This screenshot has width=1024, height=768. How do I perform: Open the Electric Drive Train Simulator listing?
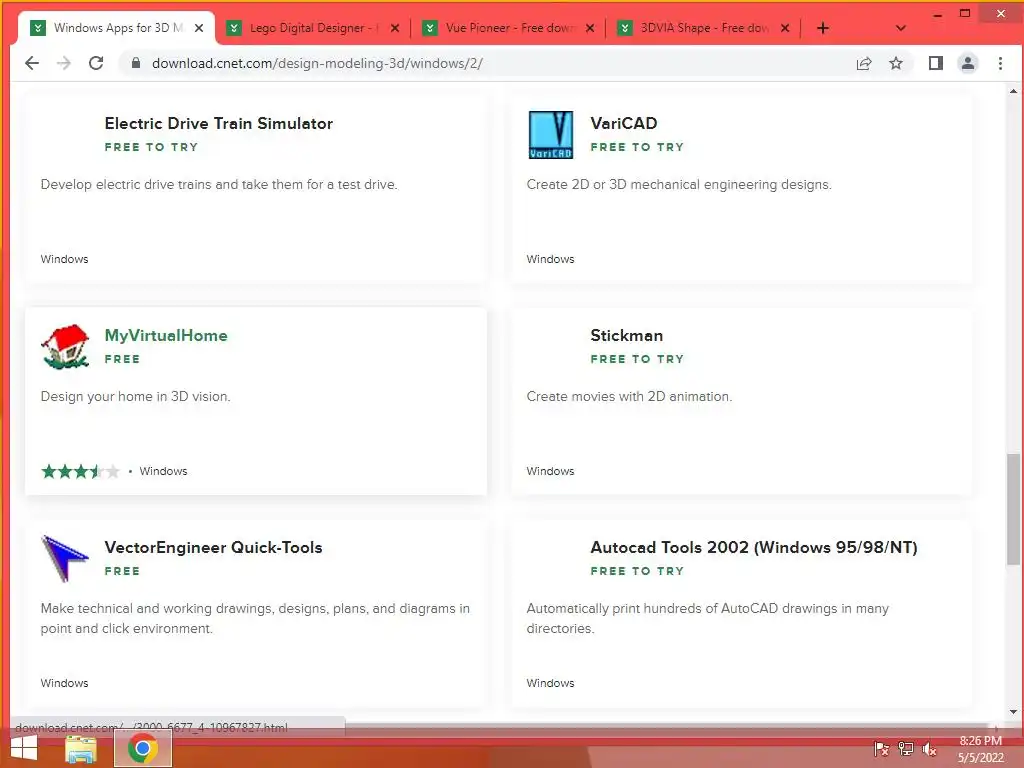218,123
